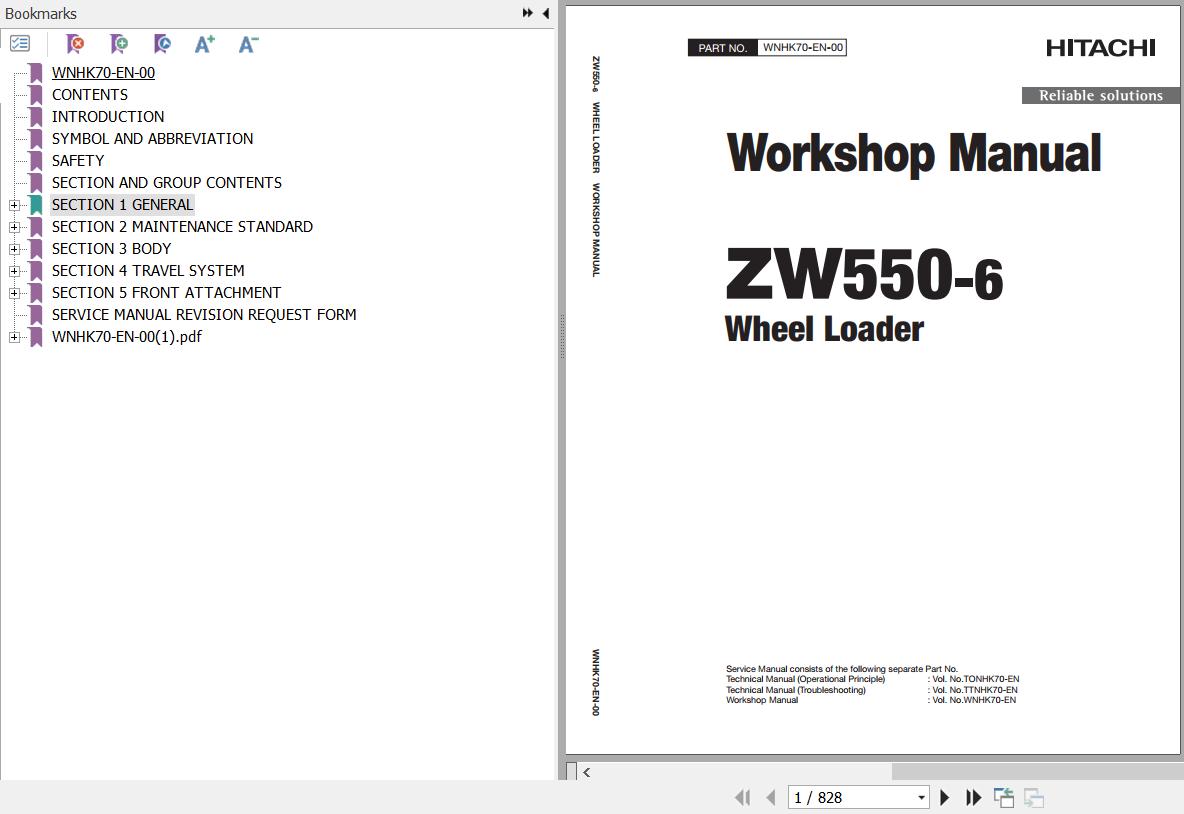Select the WNHK70-EN-00(1).pdf bookmark label
The height and width of the screenshot is (814, 1184).
click(127, 336)
